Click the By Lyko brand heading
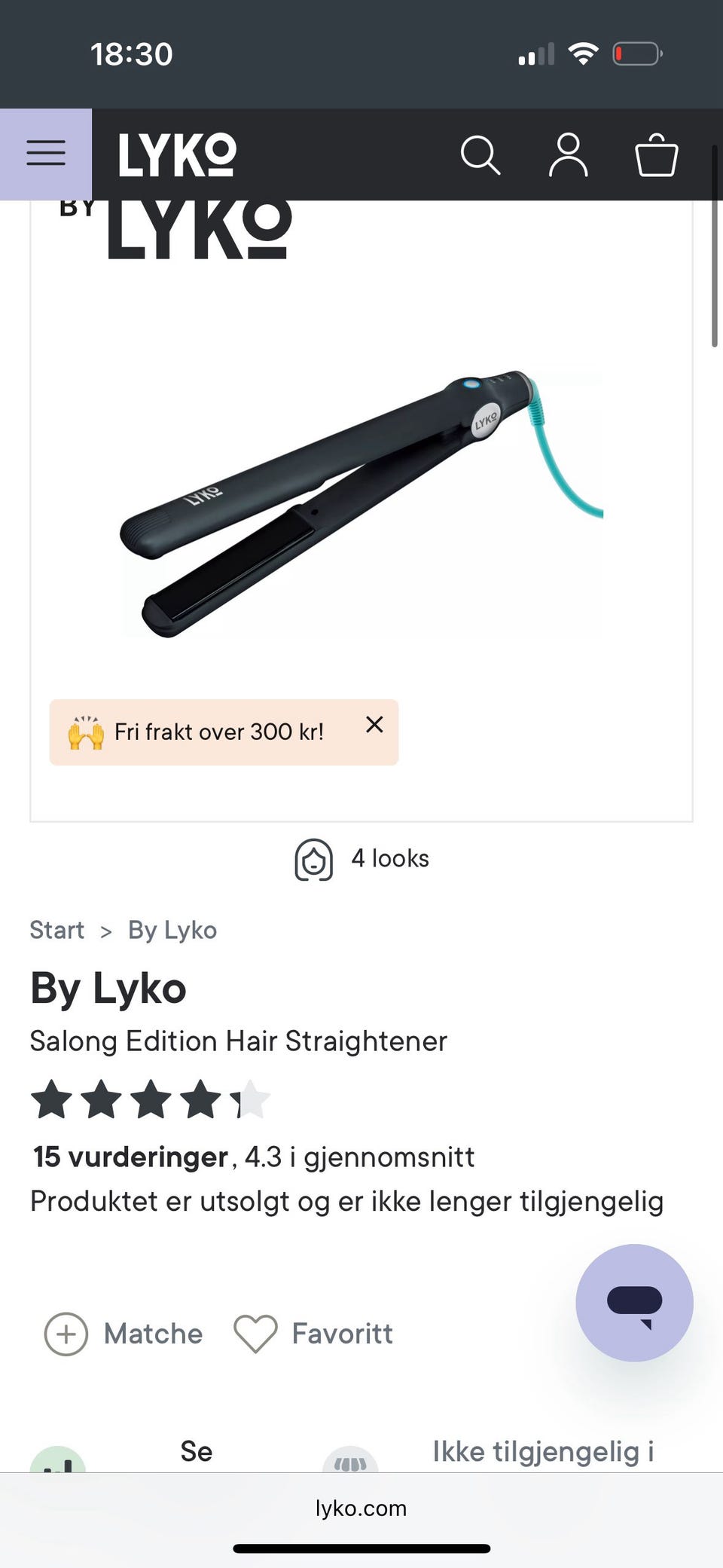Screen dimensions: 723x1568 (x=108, y=989)
